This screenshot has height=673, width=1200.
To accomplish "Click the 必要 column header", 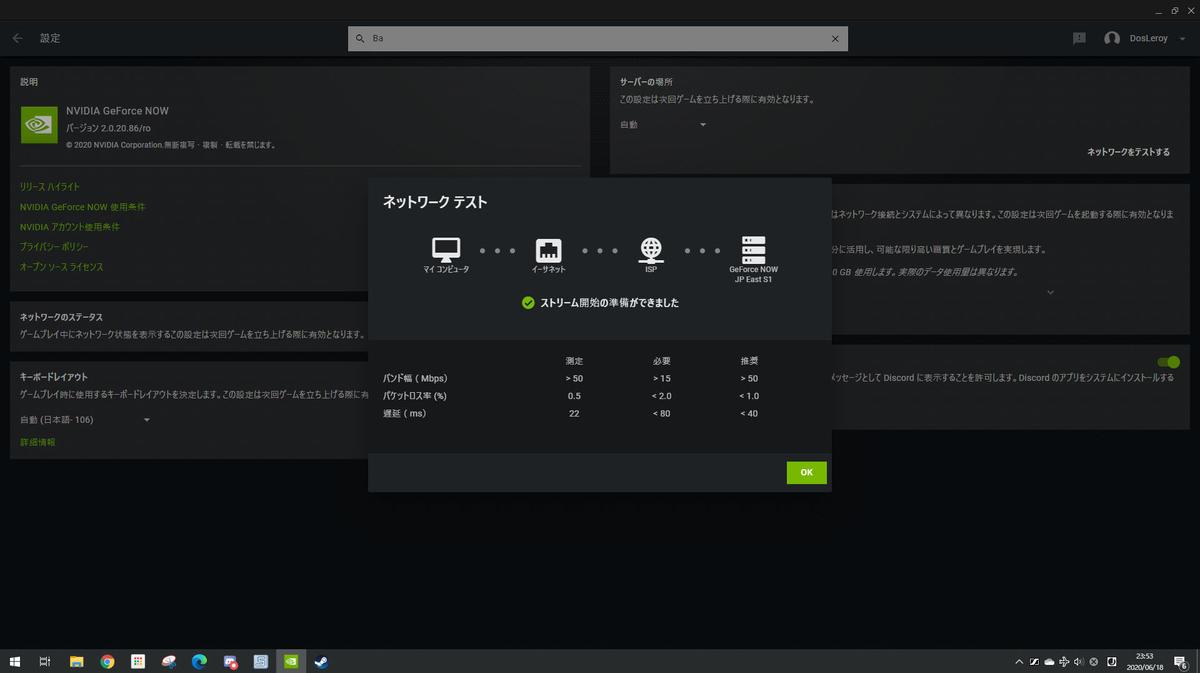I will coord(662,360).
